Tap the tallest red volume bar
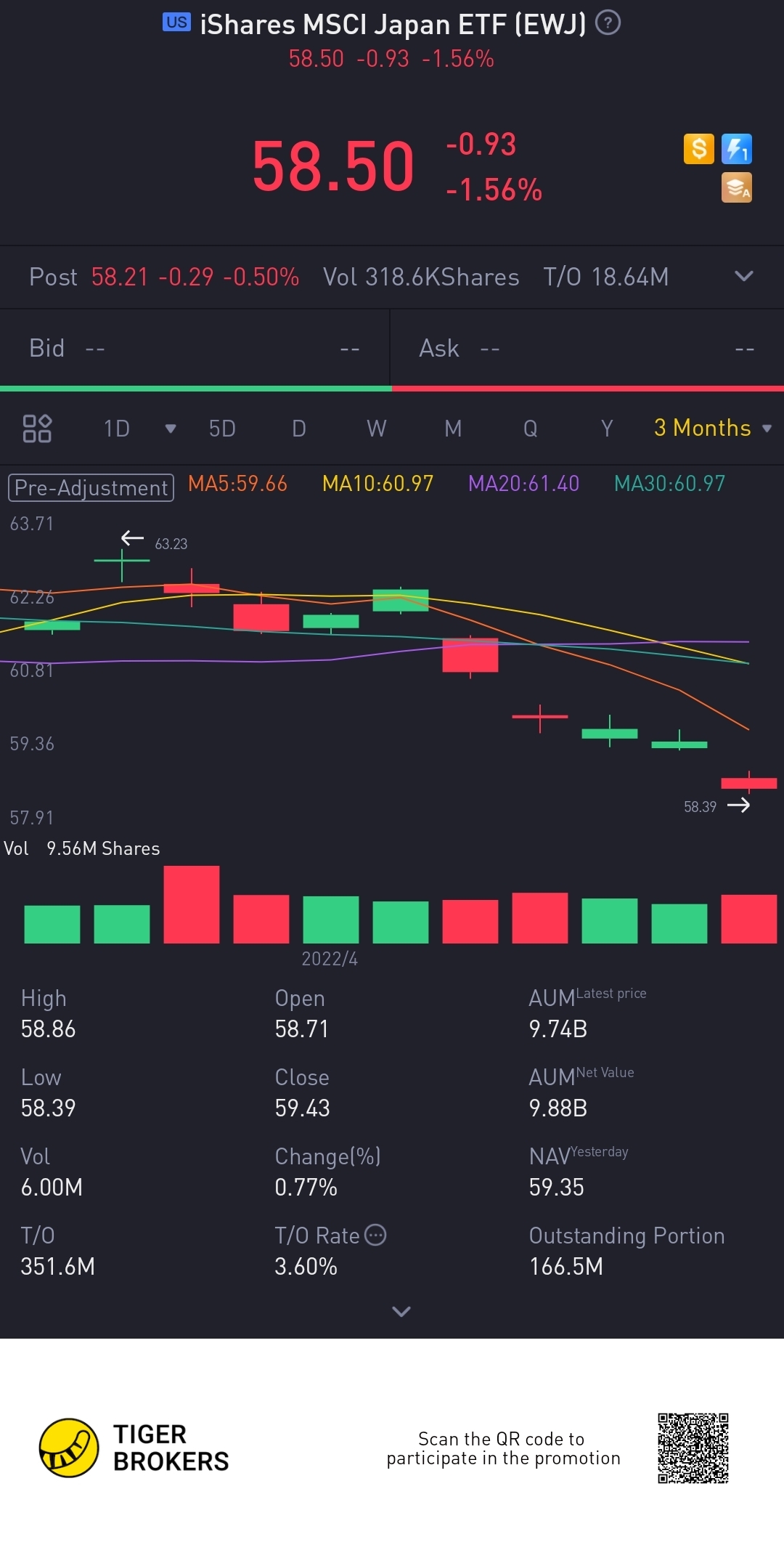This screenshot has height=1558, width=784. [192, 905]
